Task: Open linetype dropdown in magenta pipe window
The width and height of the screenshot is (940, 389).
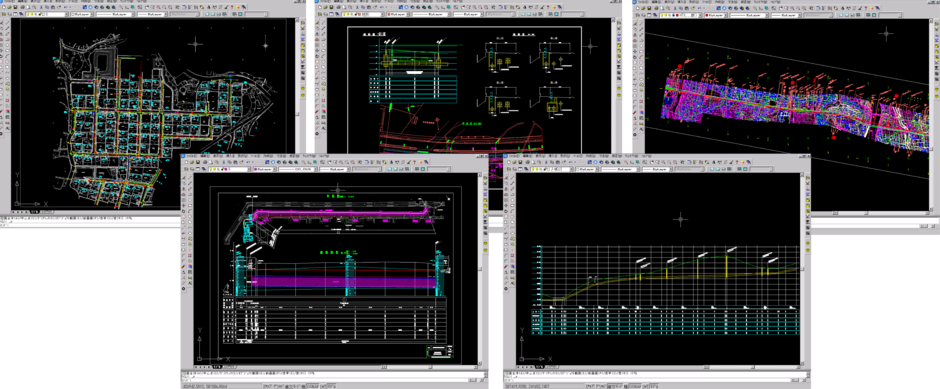Action: pos(298,169)
